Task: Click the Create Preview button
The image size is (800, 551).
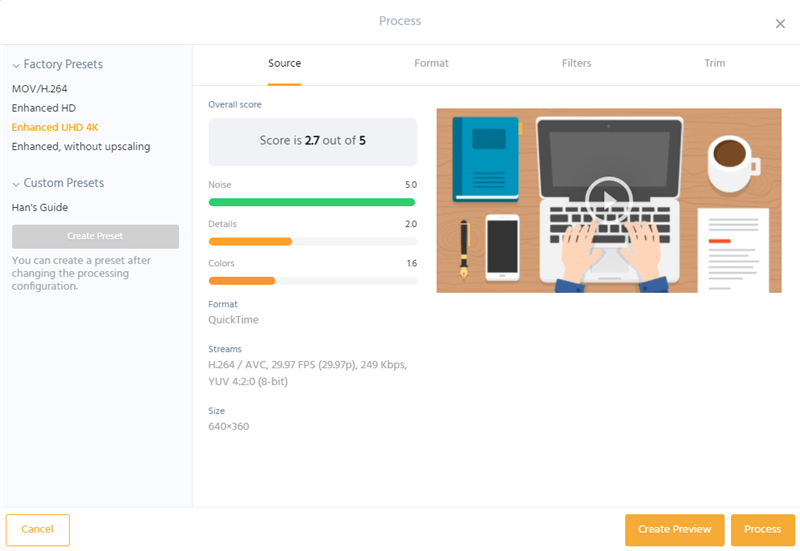Action: tap(674, 530)
